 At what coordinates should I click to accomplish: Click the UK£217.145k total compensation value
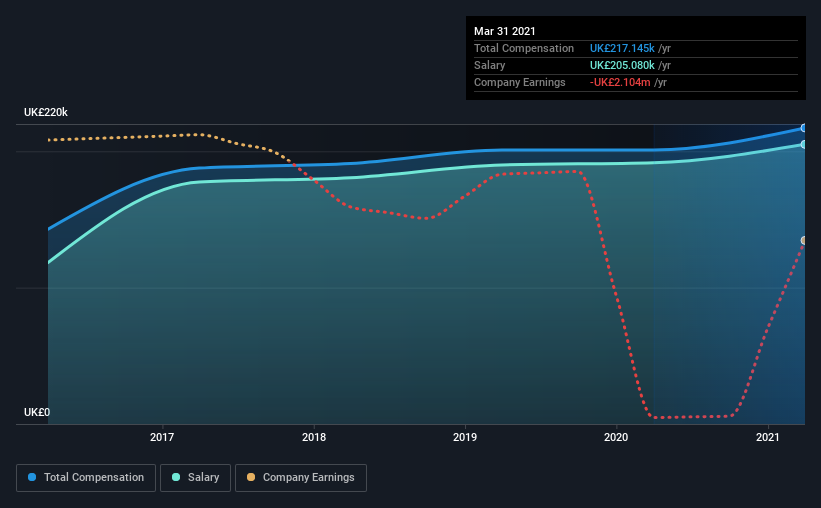(622, 48)
